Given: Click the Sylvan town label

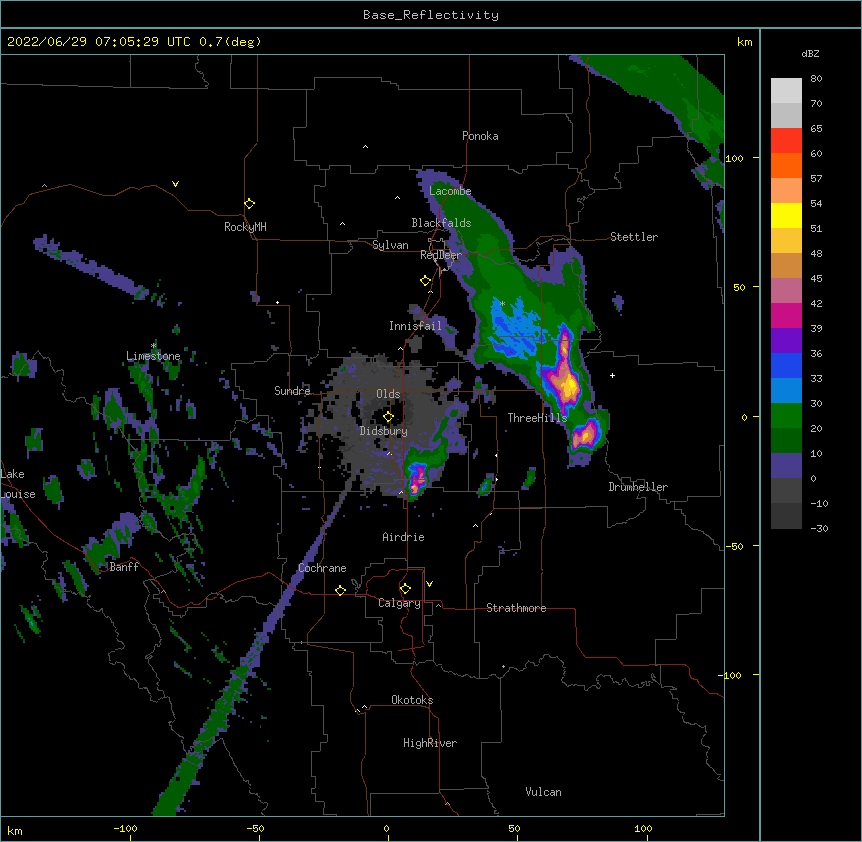Looking at the screenshot, I should click(390, 245).
